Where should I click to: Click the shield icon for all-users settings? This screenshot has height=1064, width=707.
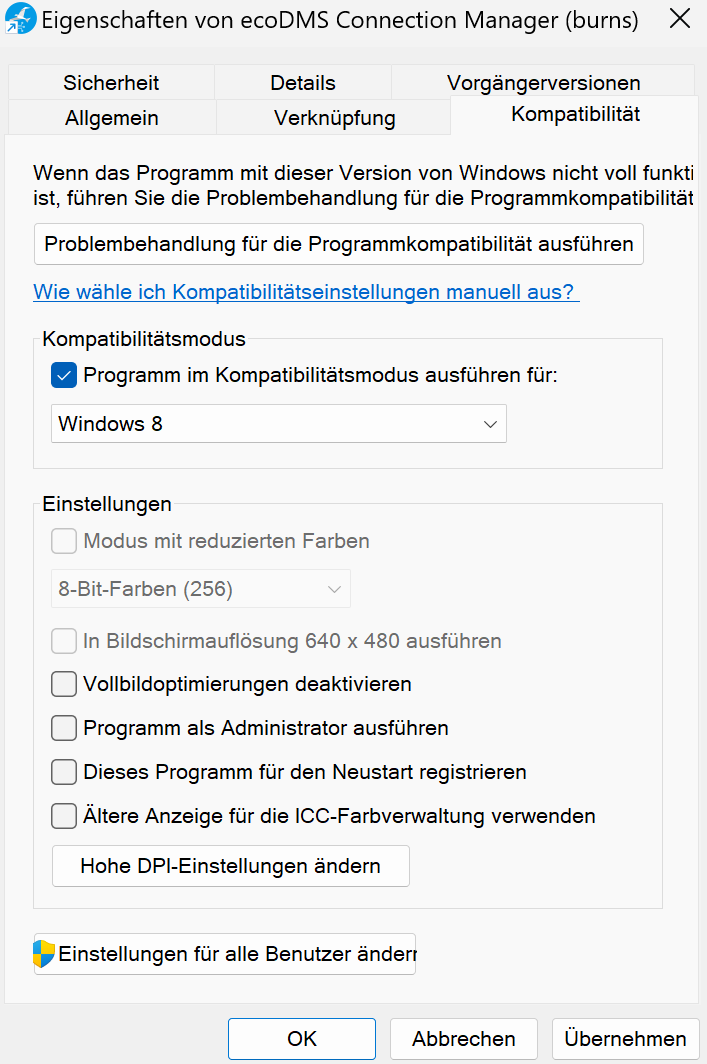coord(44,954)
